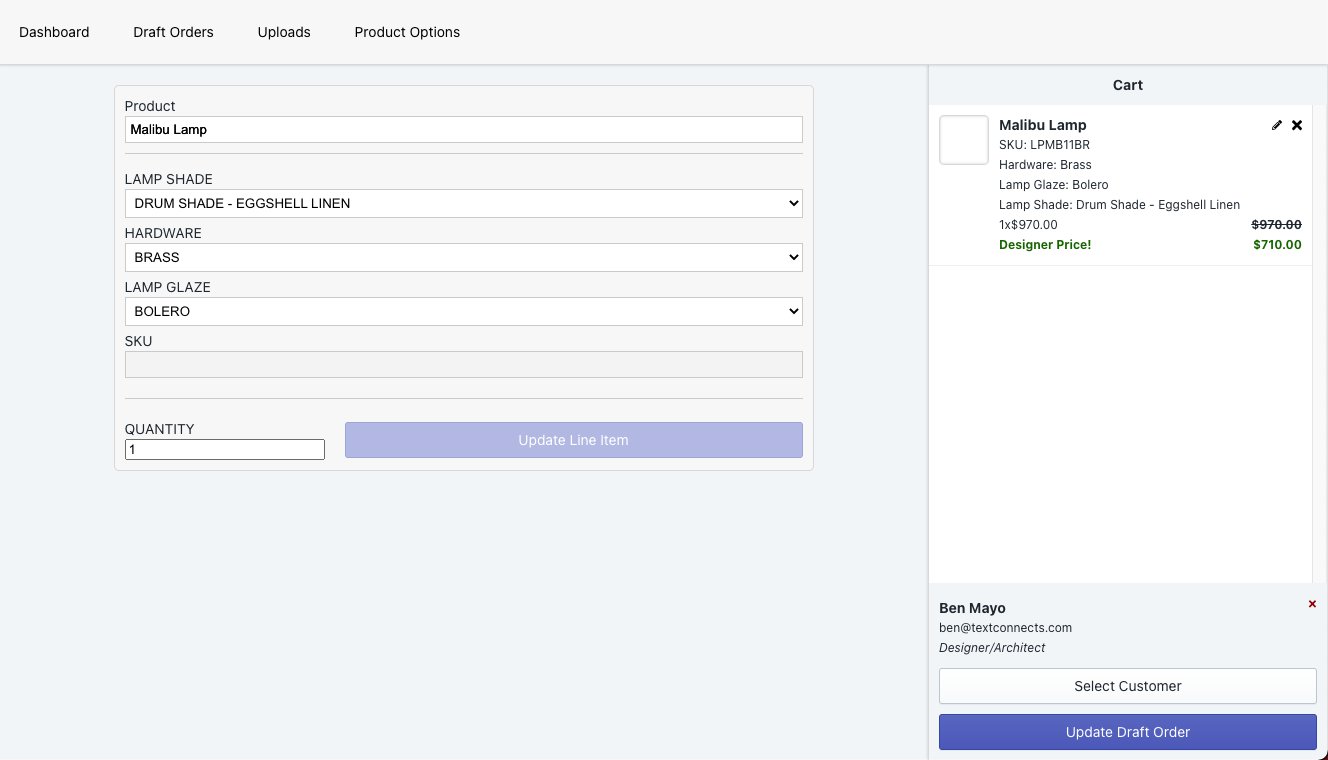Remove customer Ben Mayo from order
This screenshot has width=1328, height=760.
1312,604
